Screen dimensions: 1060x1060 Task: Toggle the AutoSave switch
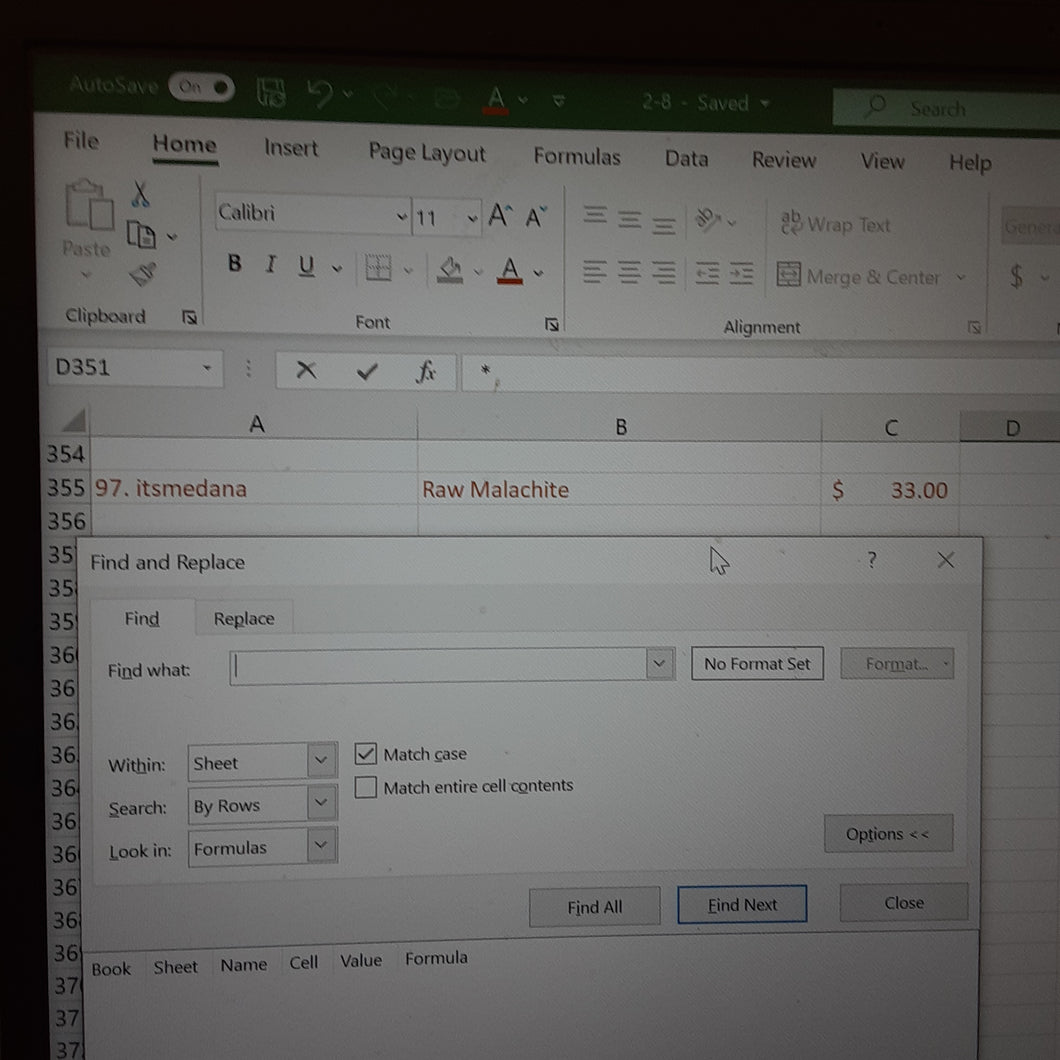[201, 87]
